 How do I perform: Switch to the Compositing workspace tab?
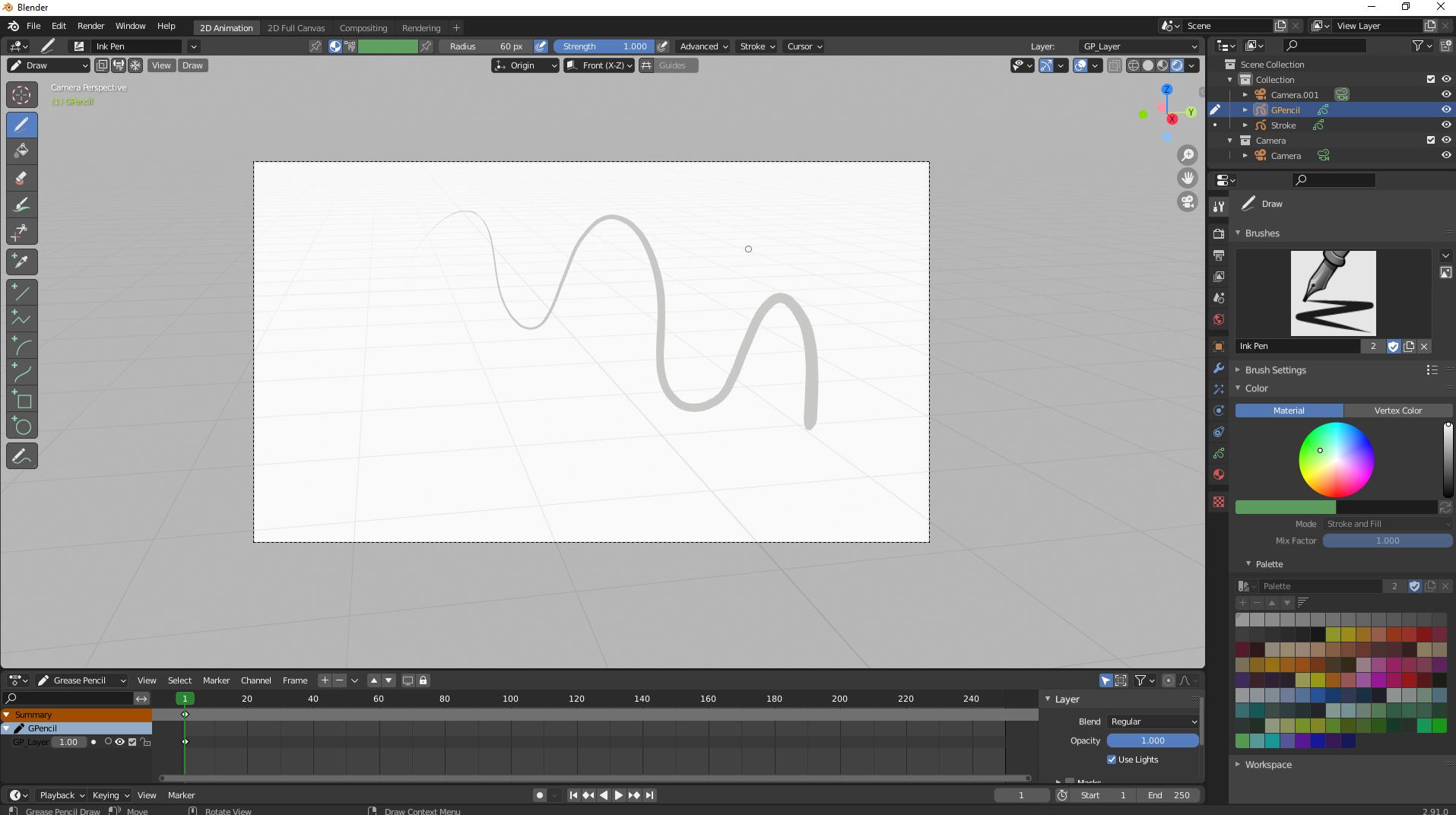(363, 28)
